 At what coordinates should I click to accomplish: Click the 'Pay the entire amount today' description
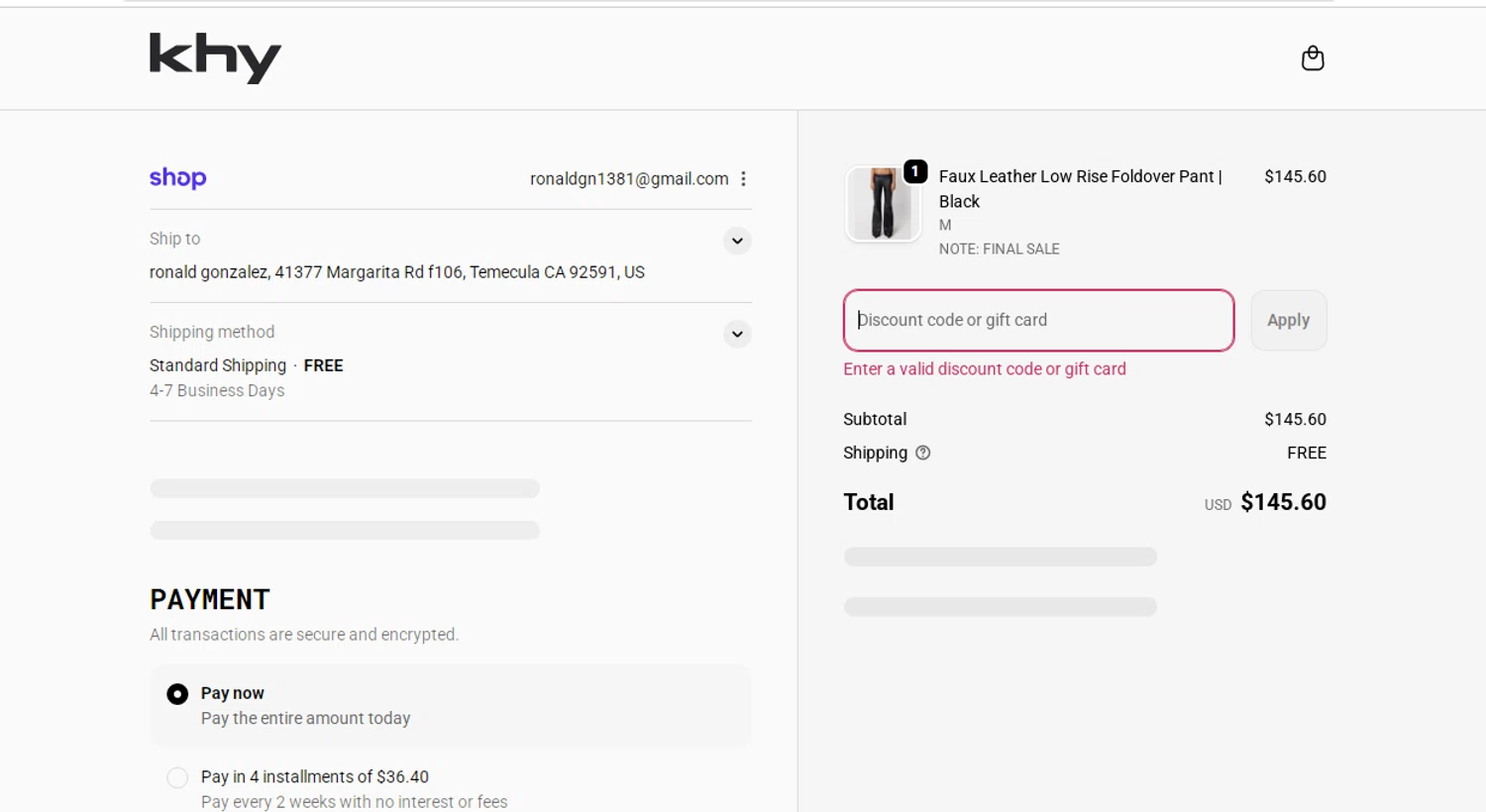click(305, 719)
